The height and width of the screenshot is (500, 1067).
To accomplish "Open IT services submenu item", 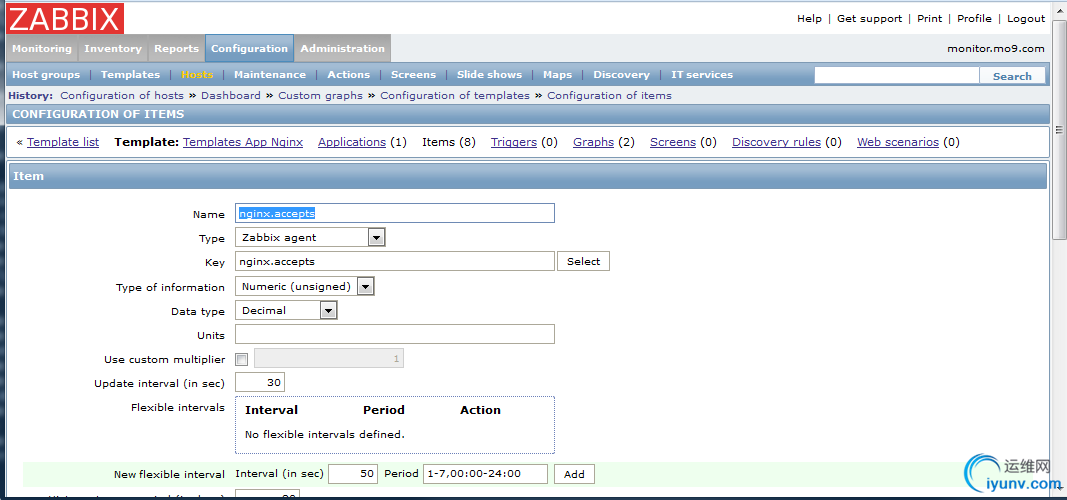I will tap(702, 75).
